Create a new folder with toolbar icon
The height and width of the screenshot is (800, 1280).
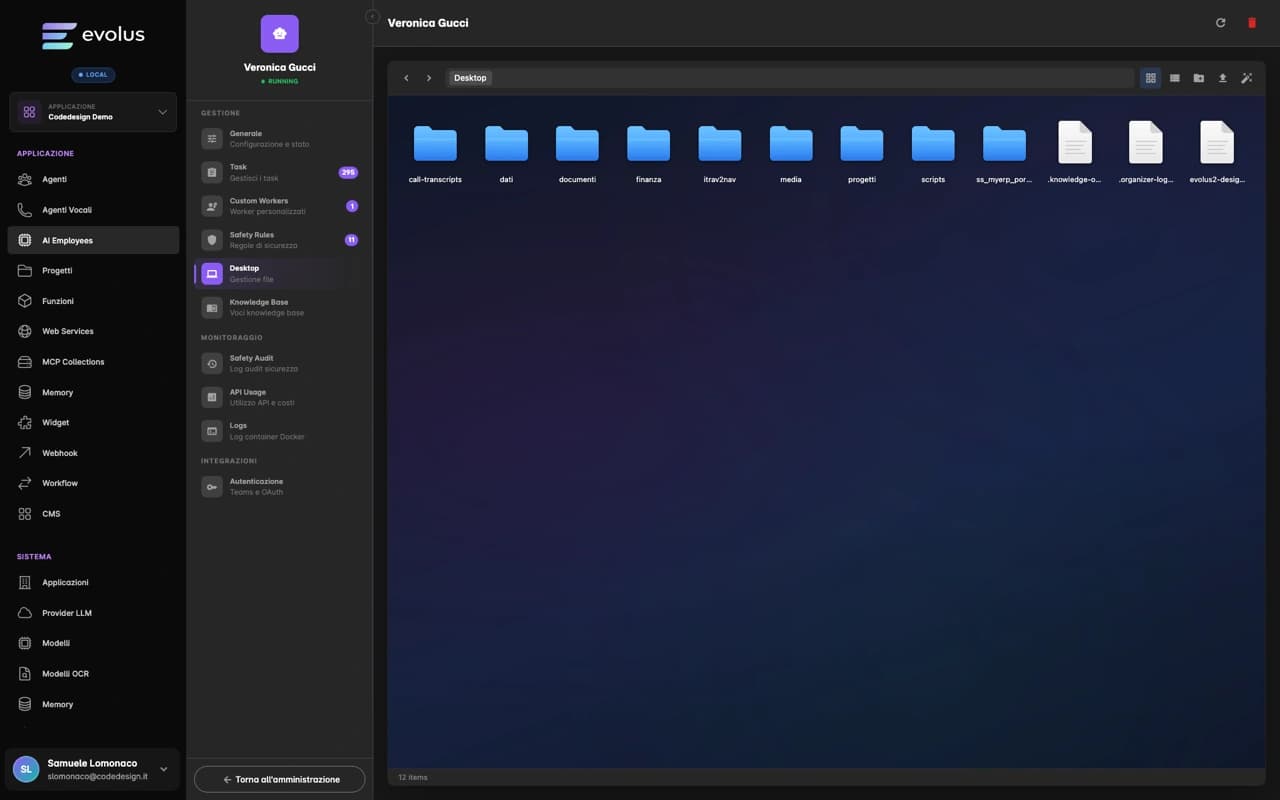pyautogui.click(x=1198, y=78)
